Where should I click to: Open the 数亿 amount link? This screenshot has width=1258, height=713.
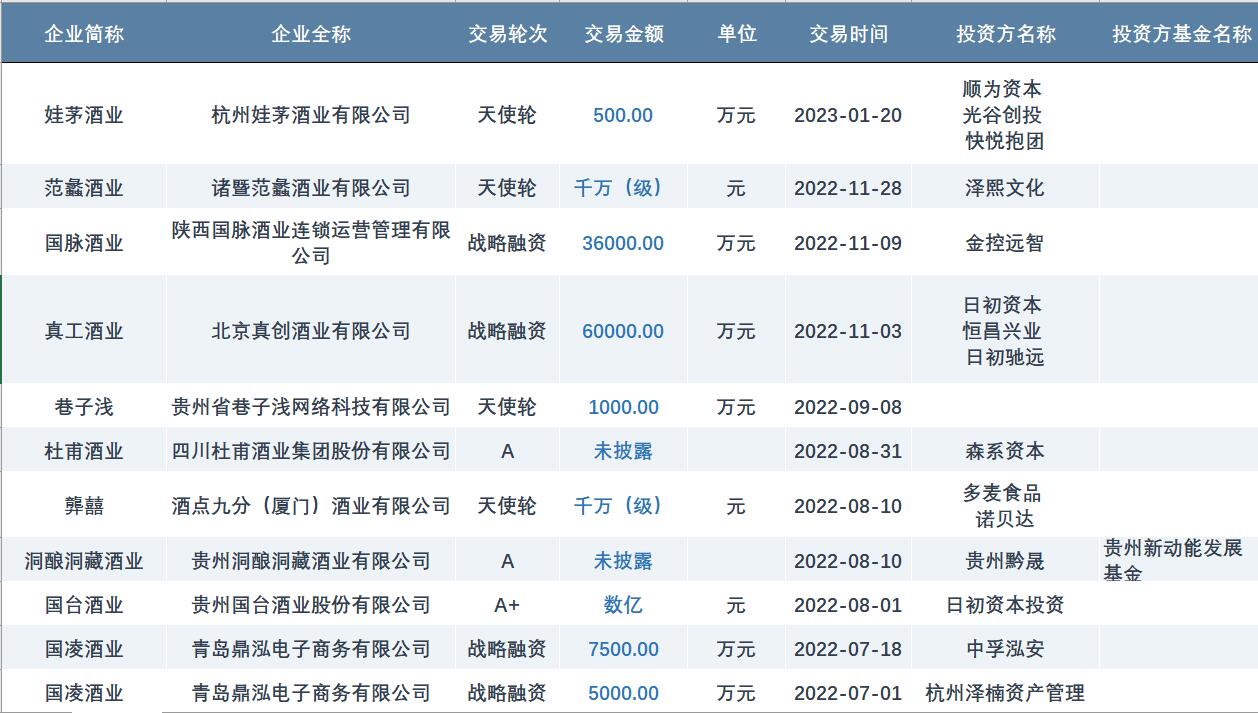click(623, 605)
